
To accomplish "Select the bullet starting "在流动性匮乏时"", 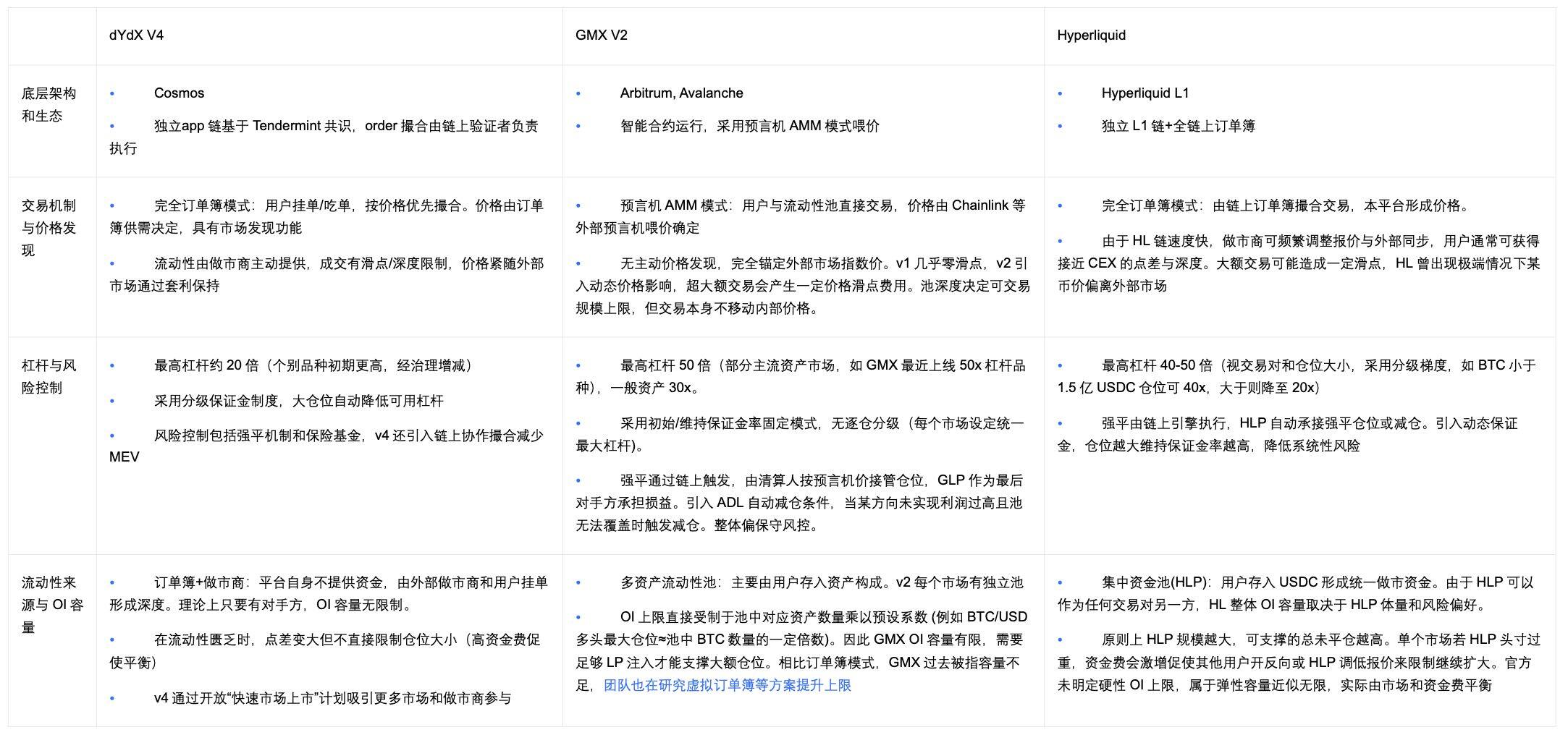I will 325,651.
